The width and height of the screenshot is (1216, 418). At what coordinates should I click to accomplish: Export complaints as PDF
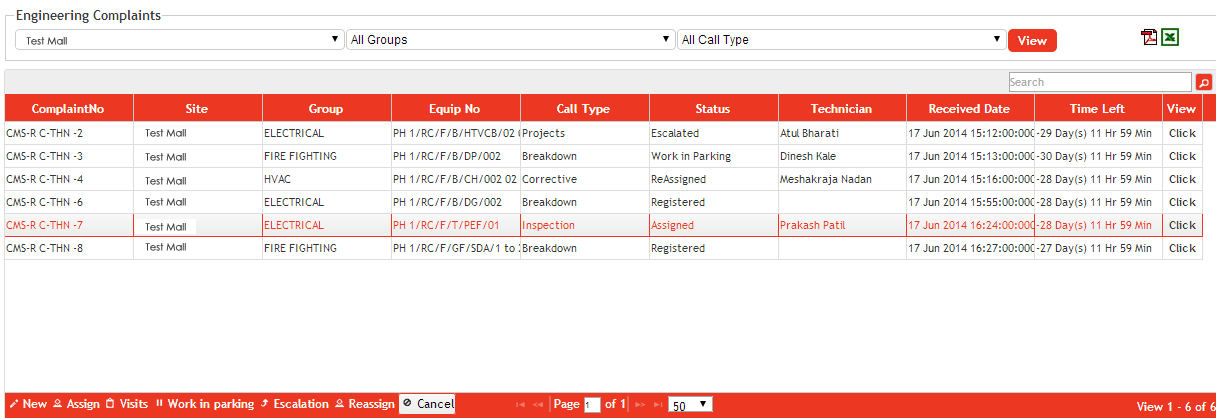click(x=1149, y=37)
